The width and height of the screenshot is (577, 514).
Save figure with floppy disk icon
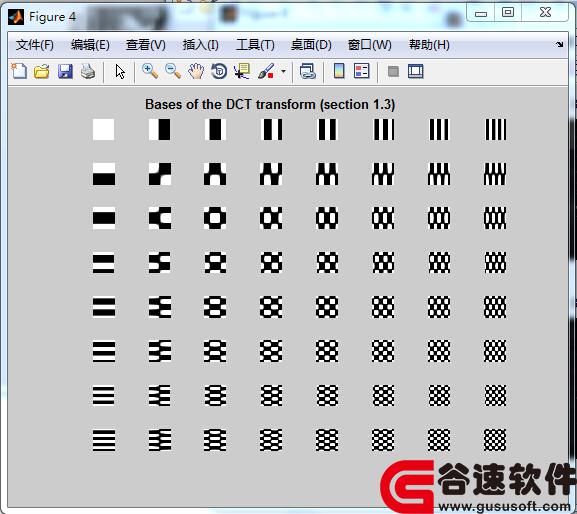click(65, 71)
